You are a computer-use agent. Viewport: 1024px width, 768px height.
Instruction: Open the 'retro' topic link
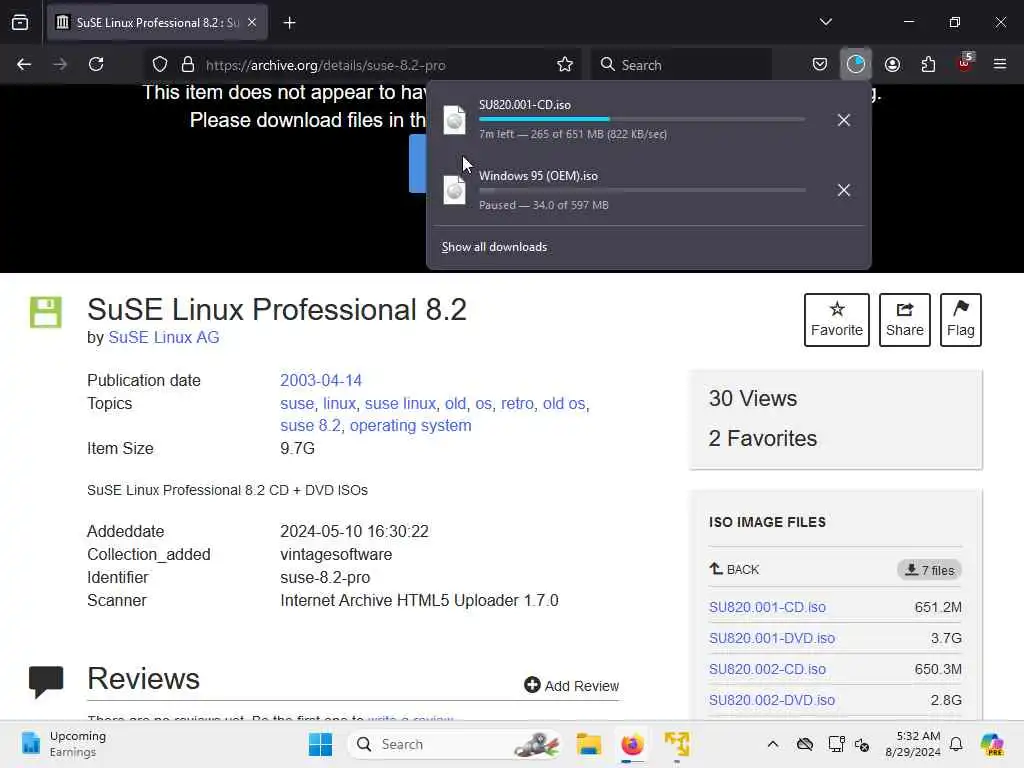517,404
